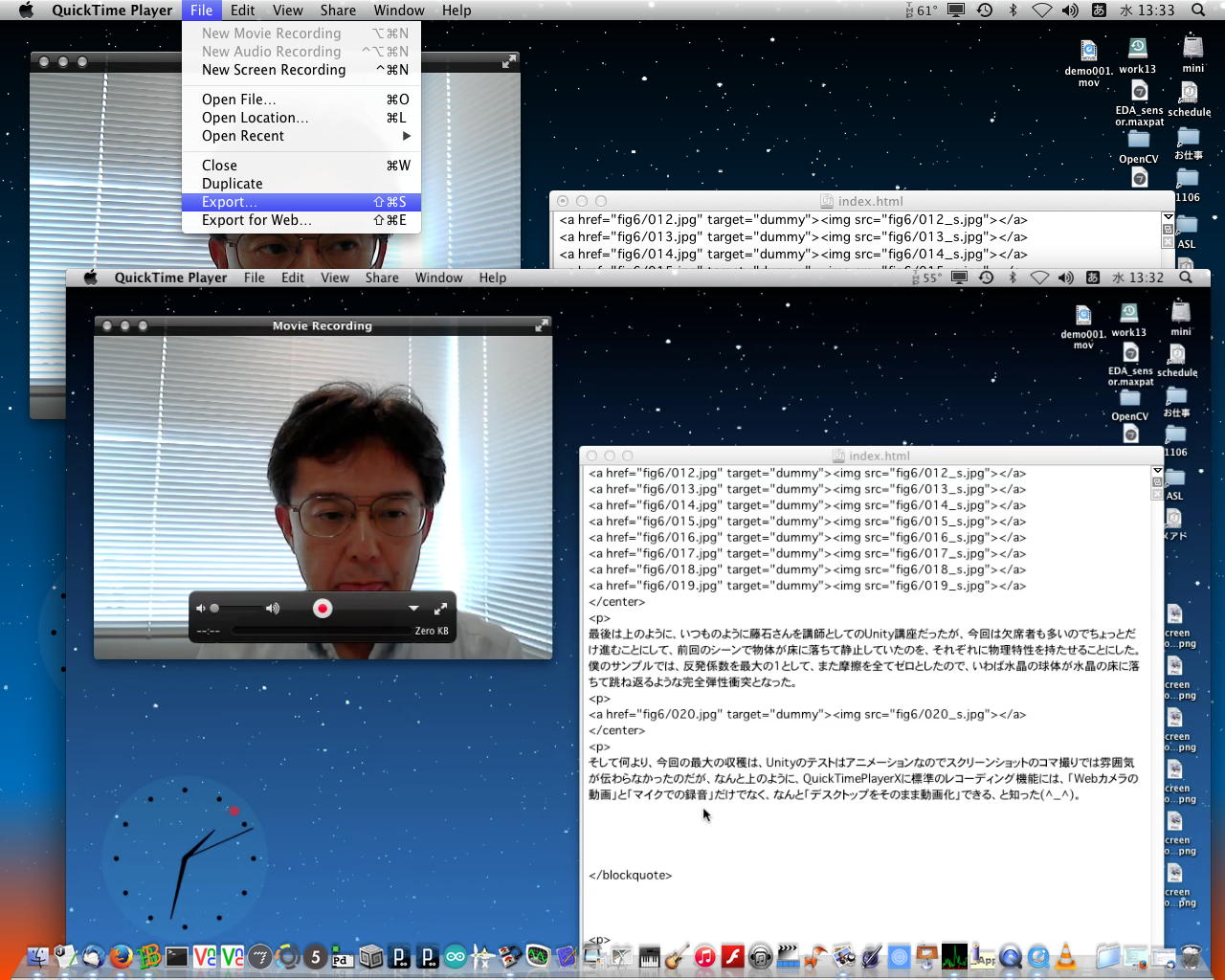Open the Edit menu in top menu bar
This screenshot has height=980, width=1225.
pyautogui.click(x=242, y=11)
